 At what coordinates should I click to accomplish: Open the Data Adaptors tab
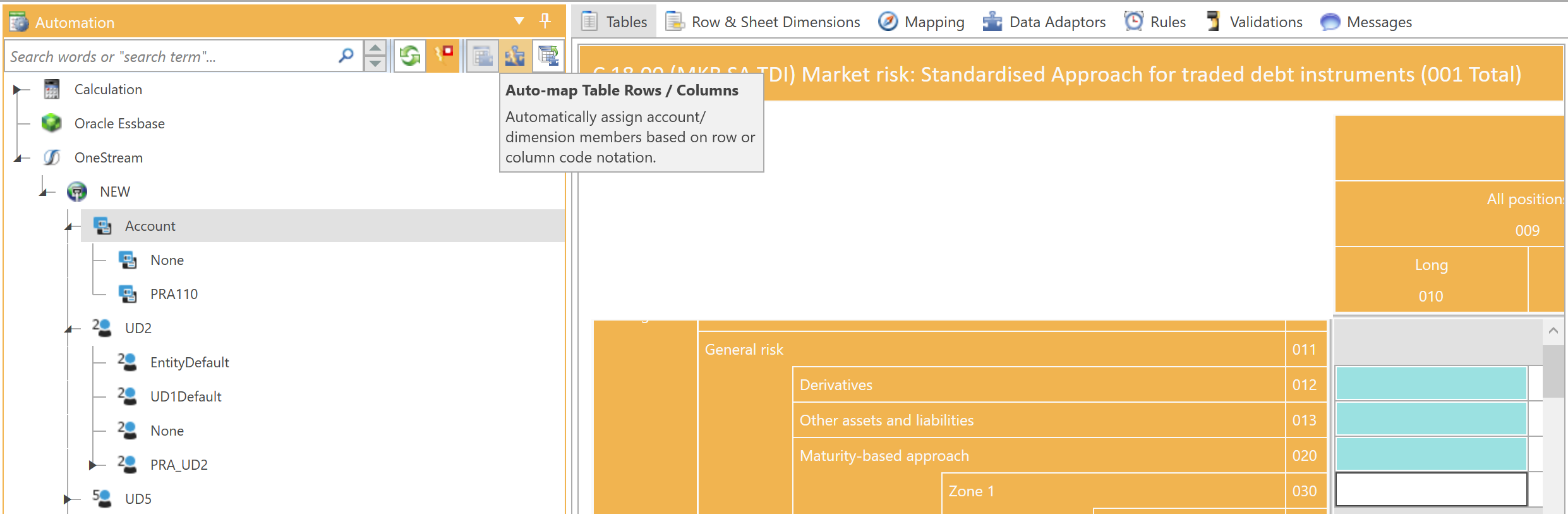pos(1045,22)
